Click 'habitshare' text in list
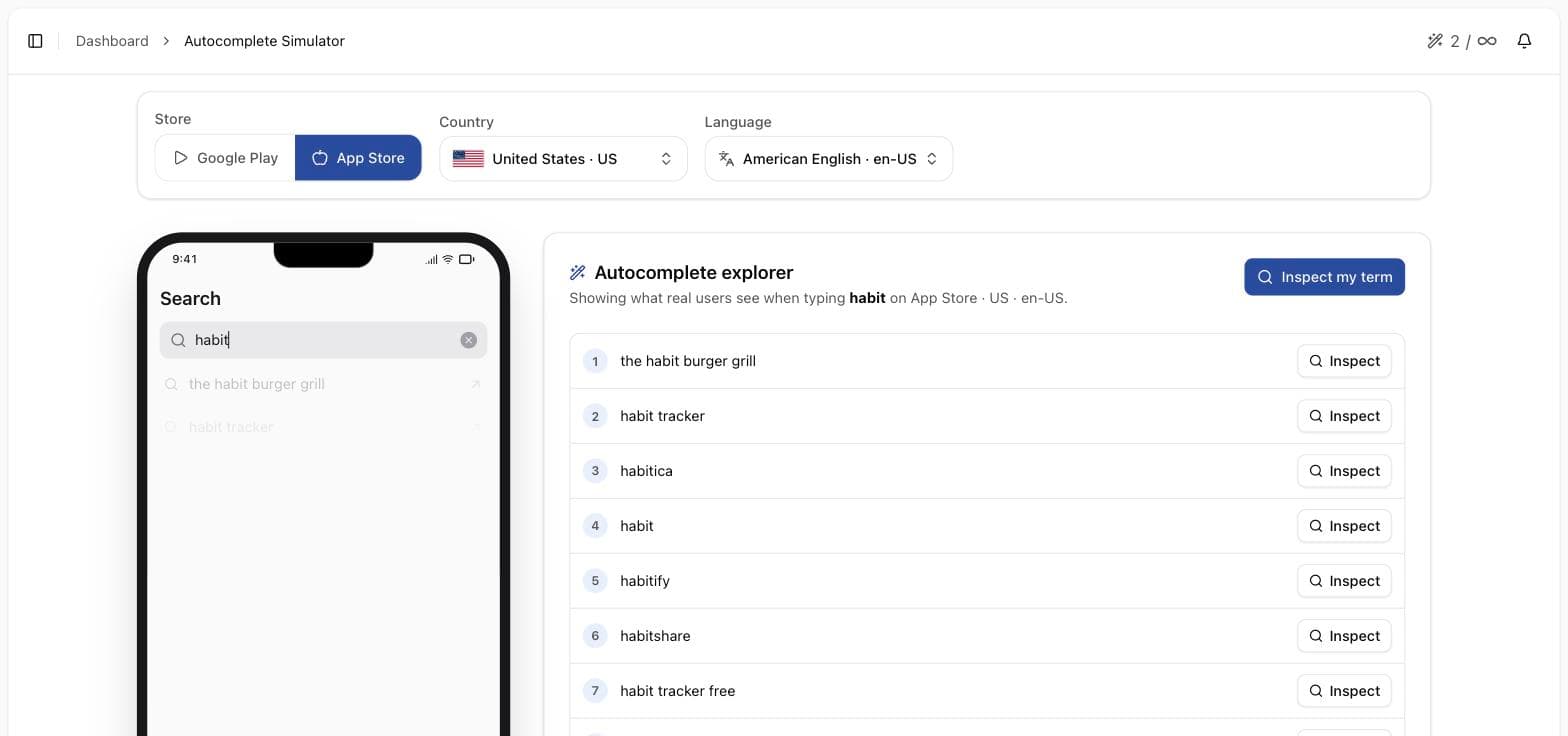The width and height of the screenshot is (1568, 736). click(x=655, y=636)
